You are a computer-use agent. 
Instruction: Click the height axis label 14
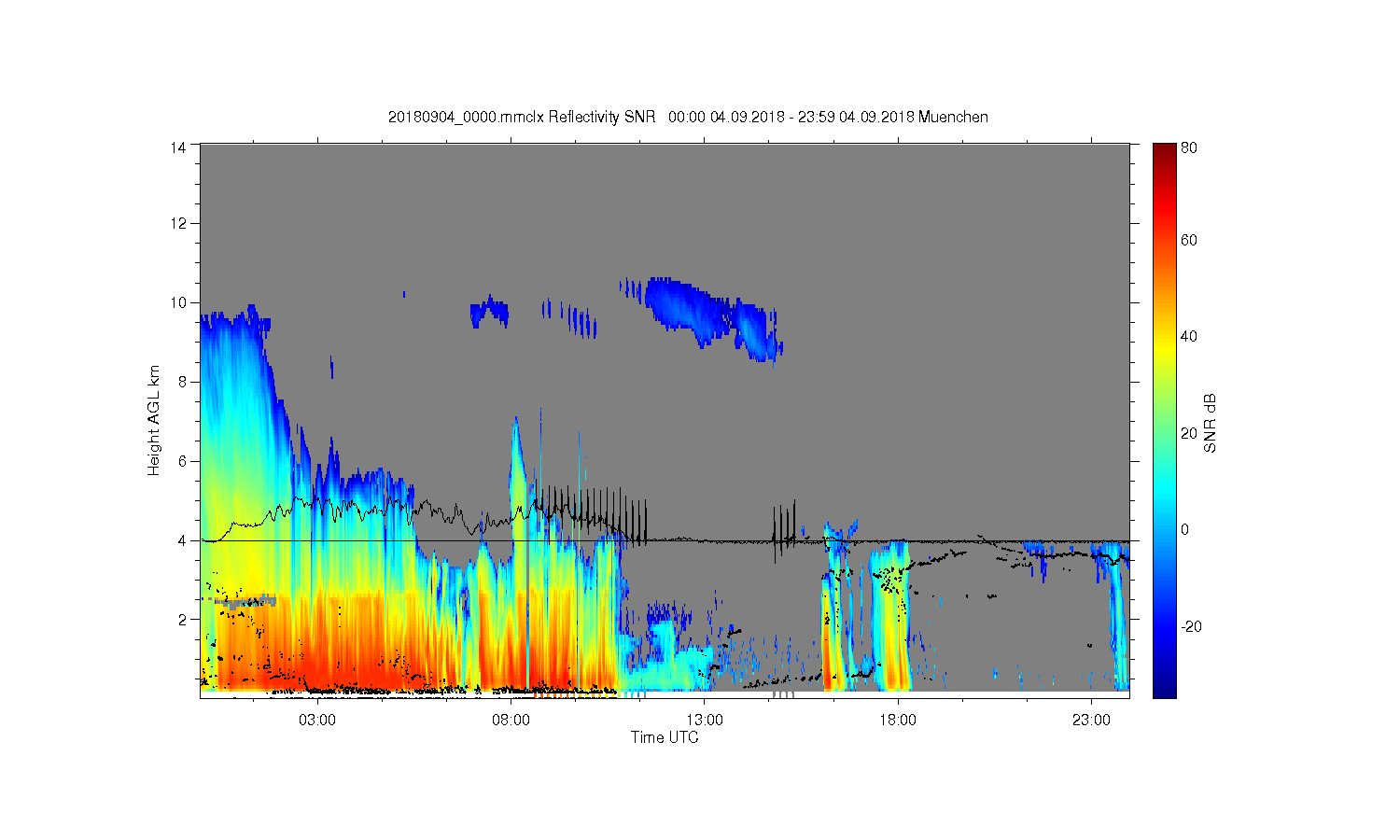click(x=178, y=147)
